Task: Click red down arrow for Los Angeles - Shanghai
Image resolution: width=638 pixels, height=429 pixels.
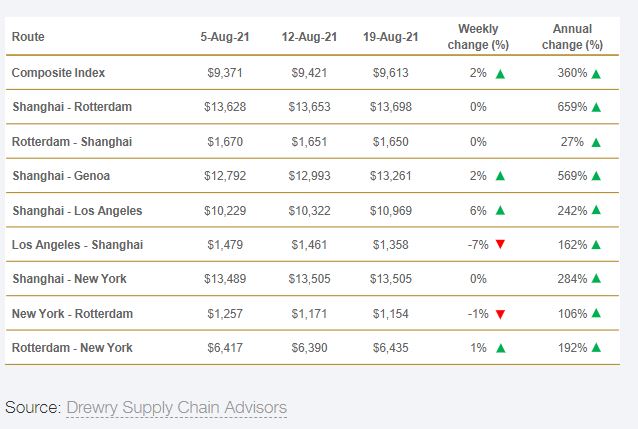Action: [x=500, y=245]
